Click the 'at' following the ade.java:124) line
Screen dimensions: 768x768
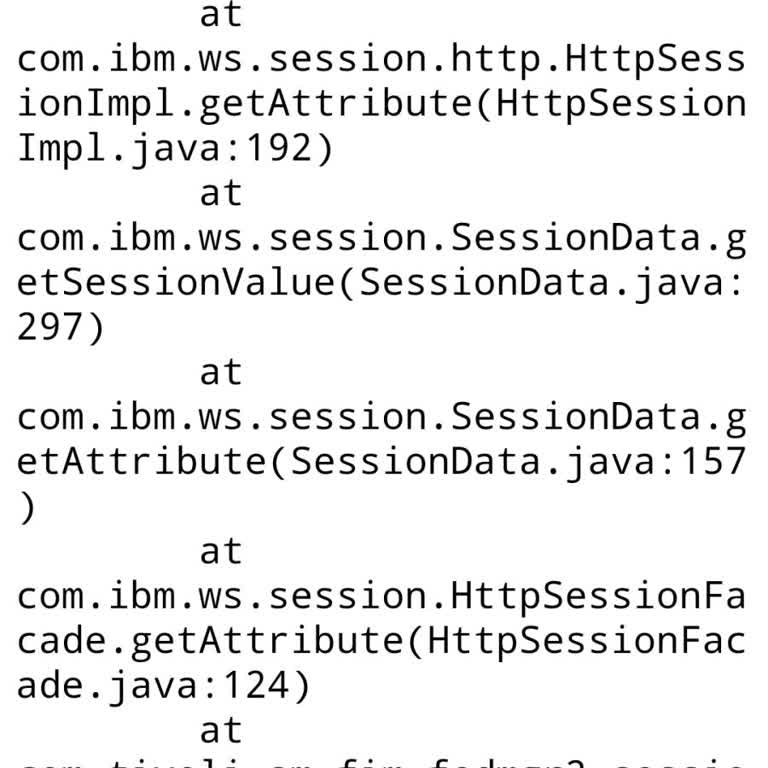click(221, 731)
